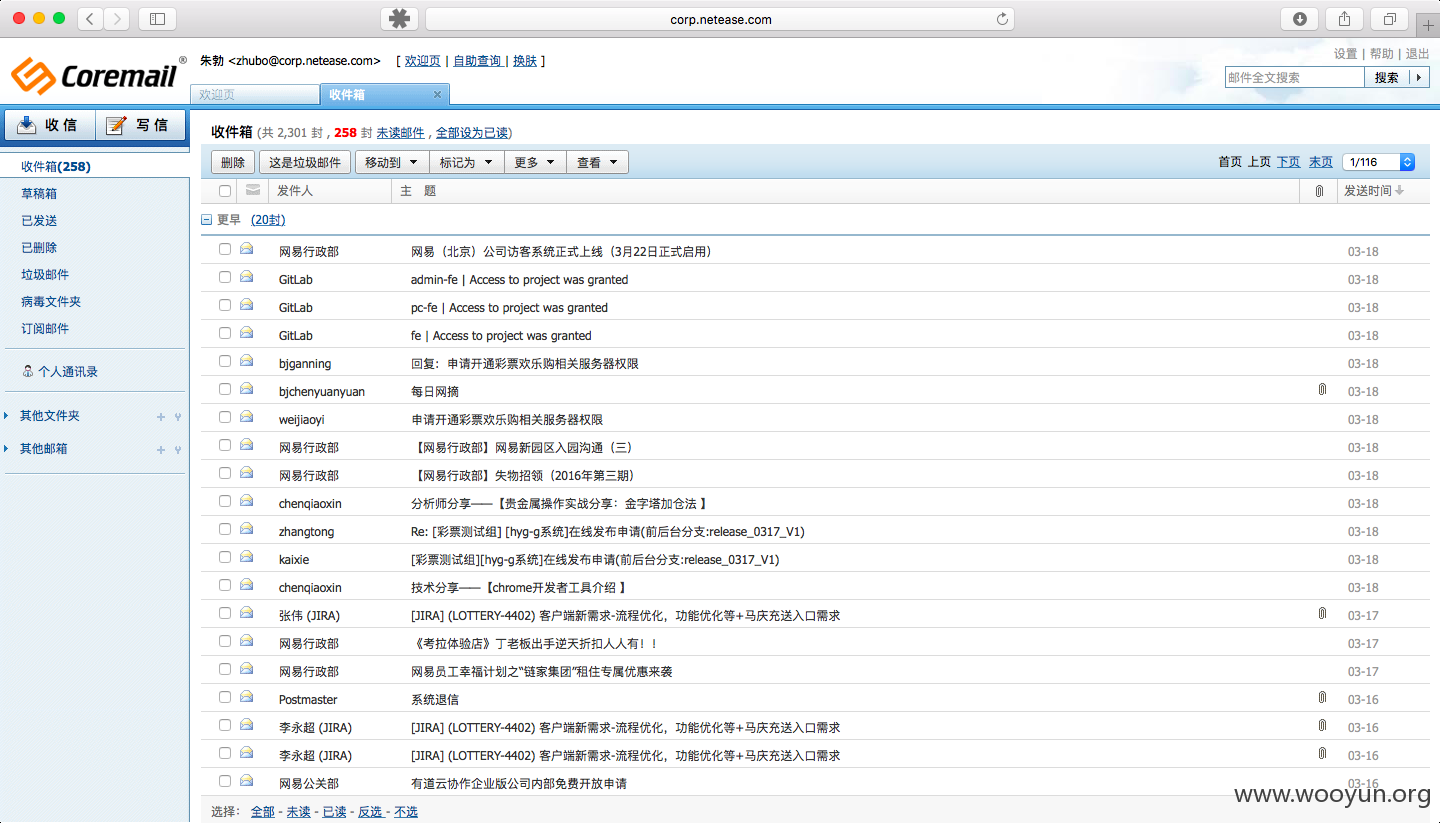Check the Postmaster mail checkbox
1440x823 pixels.
[225, 697]
